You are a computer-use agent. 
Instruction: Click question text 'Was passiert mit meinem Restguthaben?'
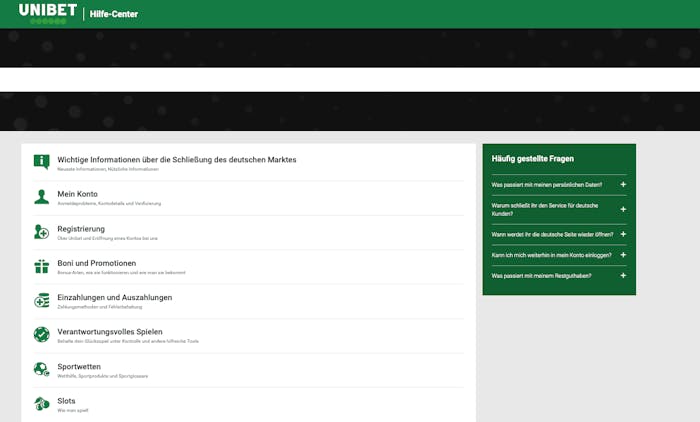pyautogui.click(x=541, y=276)
